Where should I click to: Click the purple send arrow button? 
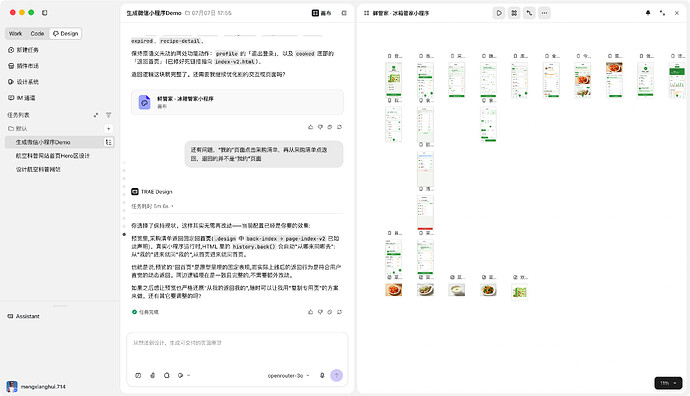pos(337,375)
